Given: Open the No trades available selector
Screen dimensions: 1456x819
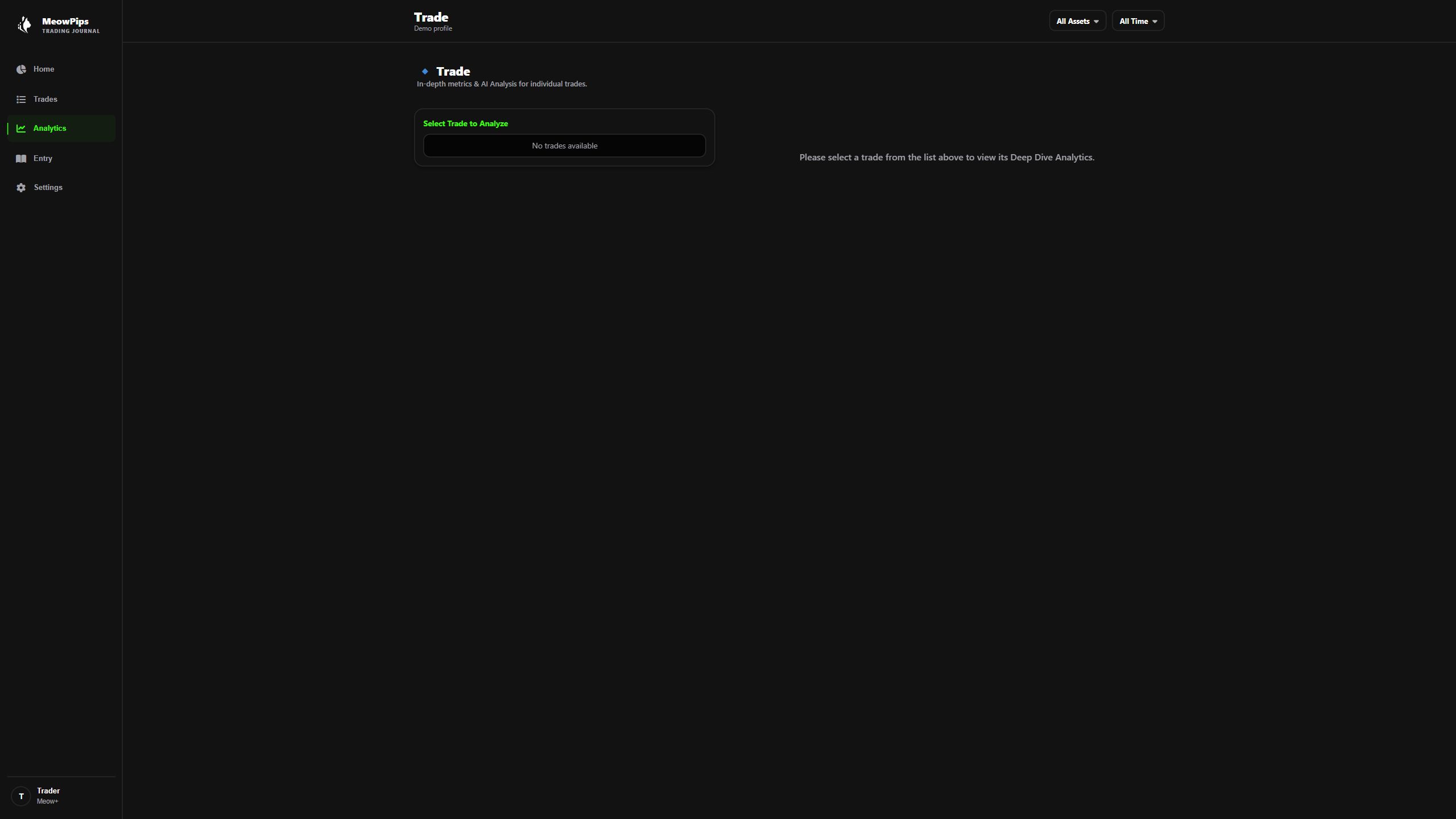Looking at the screenshot, I should (x=564, y=146).
